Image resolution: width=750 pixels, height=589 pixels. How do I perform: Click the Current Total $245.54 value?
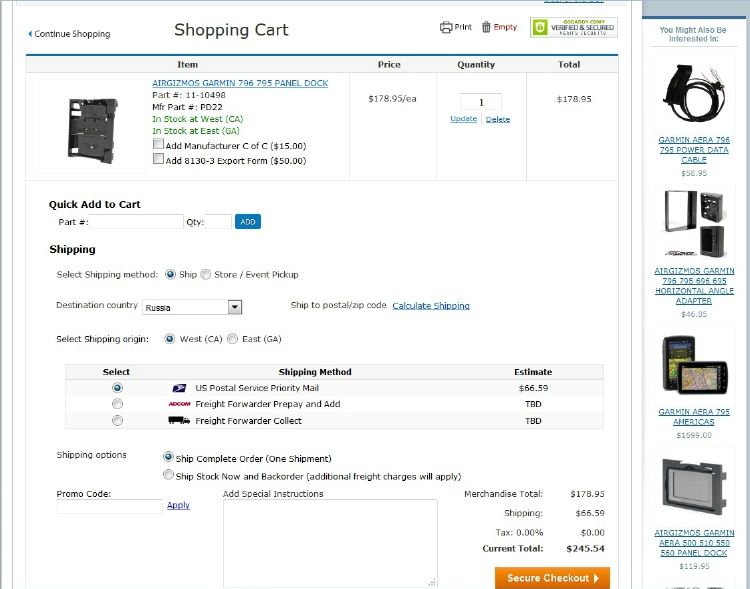click(585, 549)
